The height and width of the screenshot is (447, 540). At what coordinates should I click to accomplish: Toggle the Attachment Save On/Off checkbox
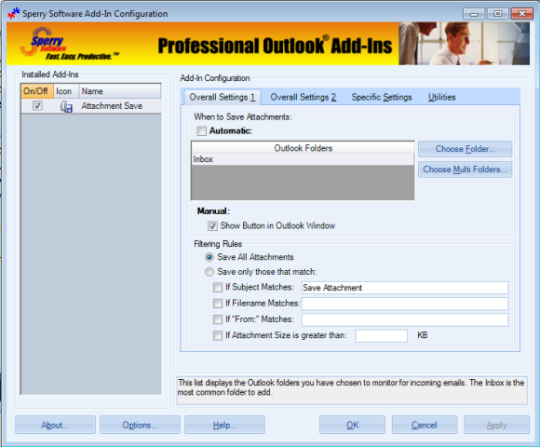coord(38,105)
